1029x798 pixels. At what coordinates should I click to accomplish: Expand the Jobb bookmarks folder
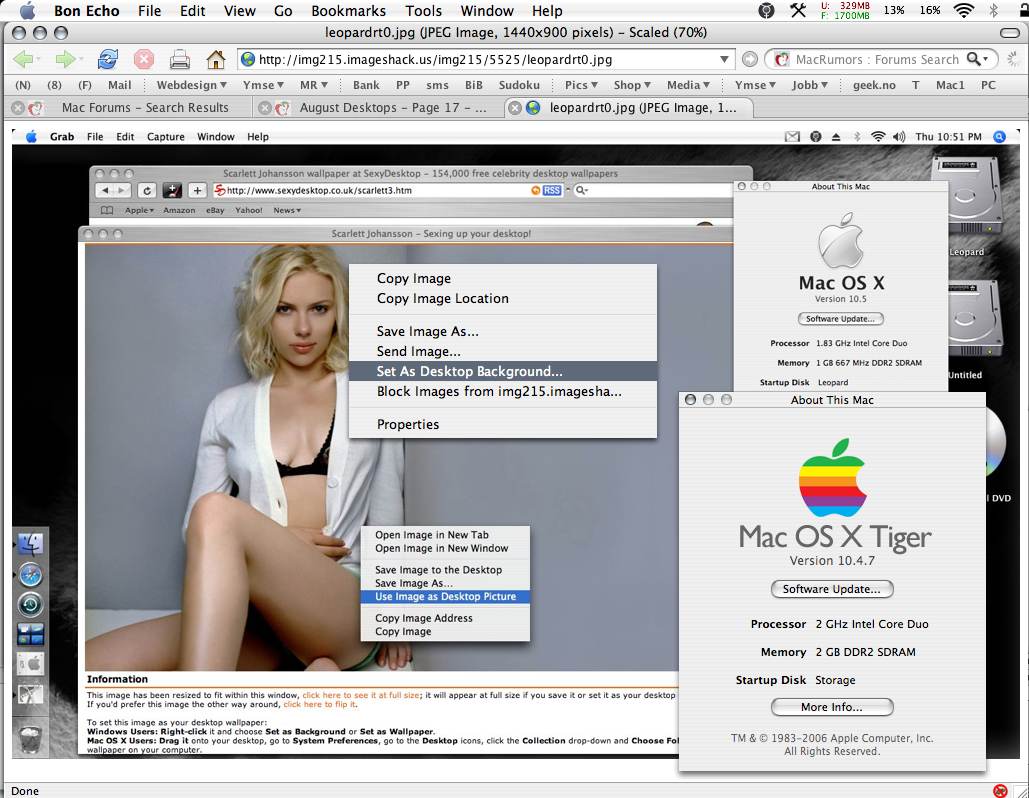point(810,85)
